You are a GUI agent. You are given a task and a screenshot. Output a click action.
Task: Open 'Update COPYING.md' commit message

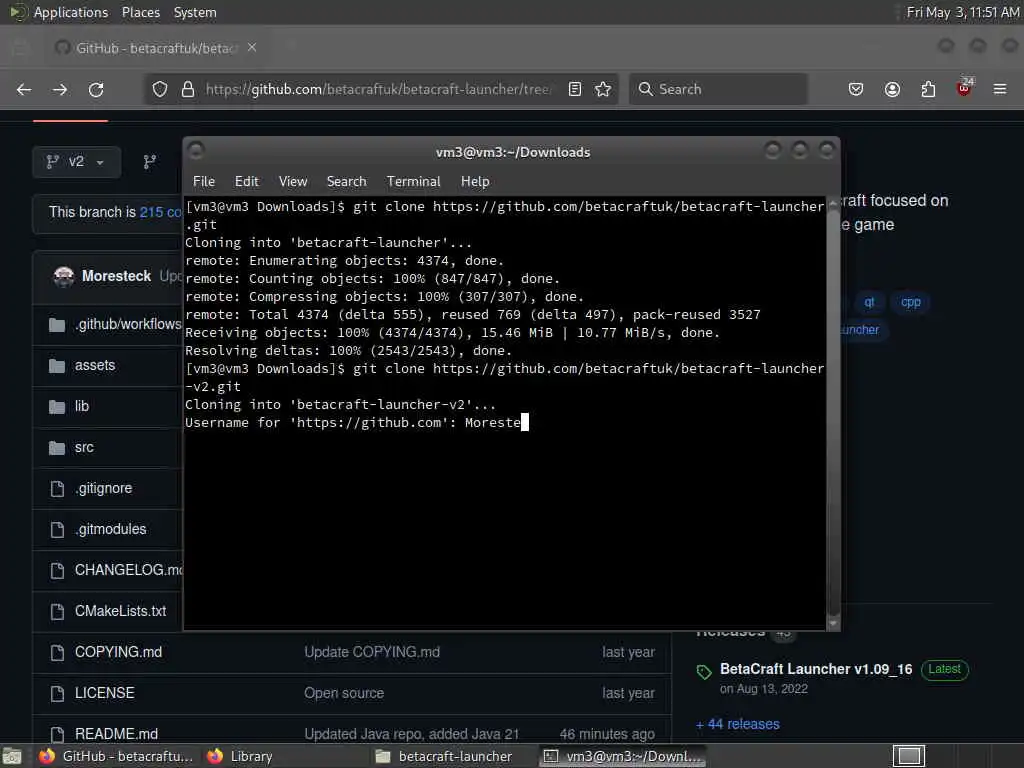pyautogui.click(x=372, y=652)
